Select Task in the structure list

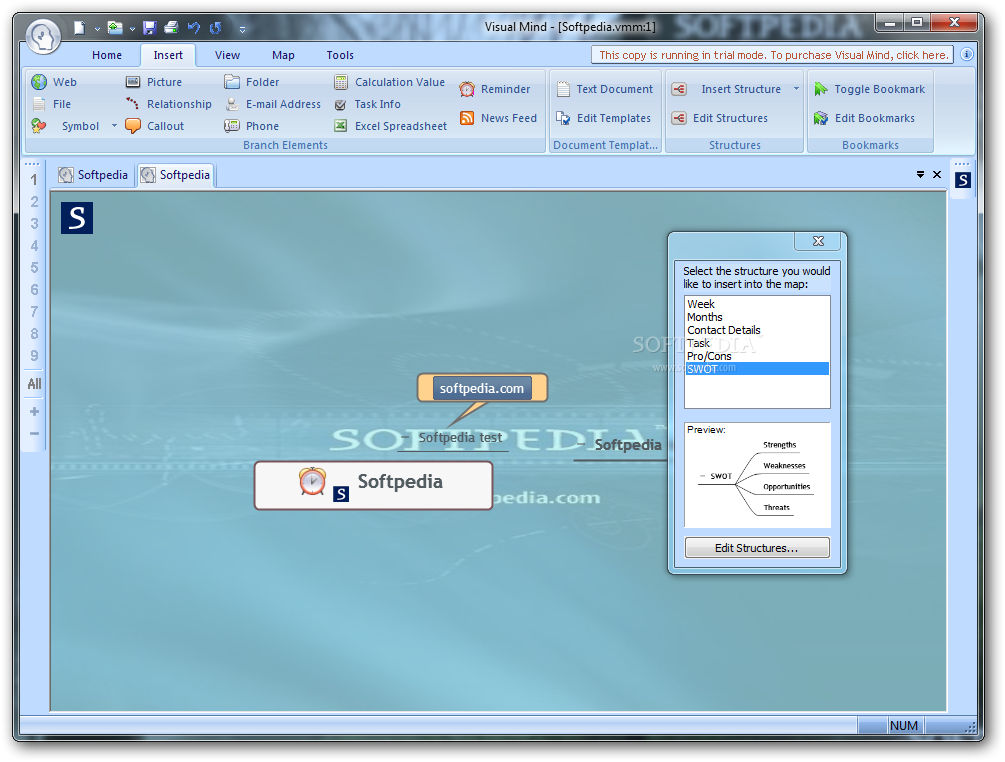[x=757, y=343]
